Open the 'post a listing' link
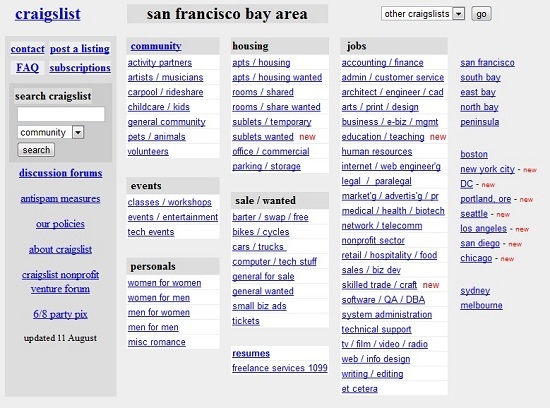This screenshot has width=550, height=408. coord(80,48)
